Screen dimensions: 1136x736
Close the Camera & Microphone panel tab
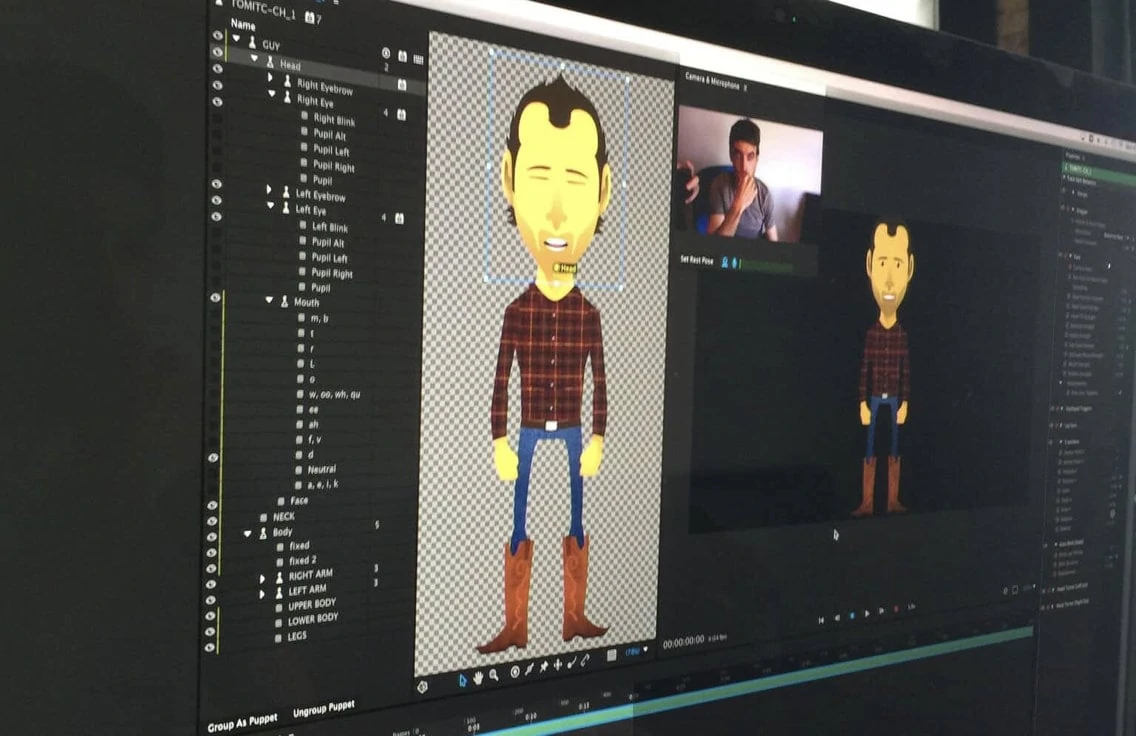pos(746,88)
